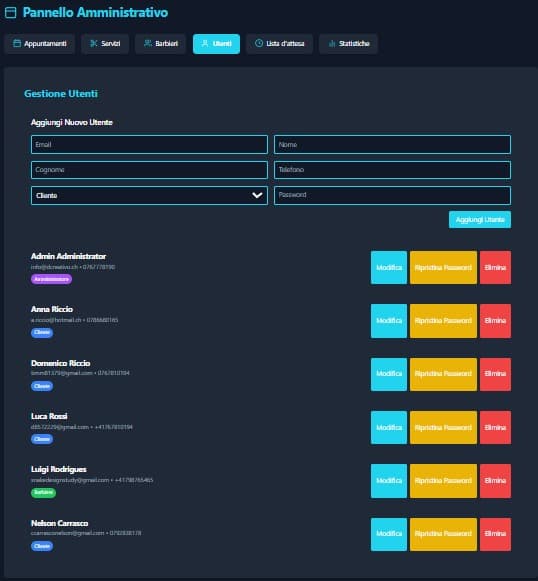Click the panel icon beside Pannello Amministrativo
The image size is (538, 581).
pos(10,12)
